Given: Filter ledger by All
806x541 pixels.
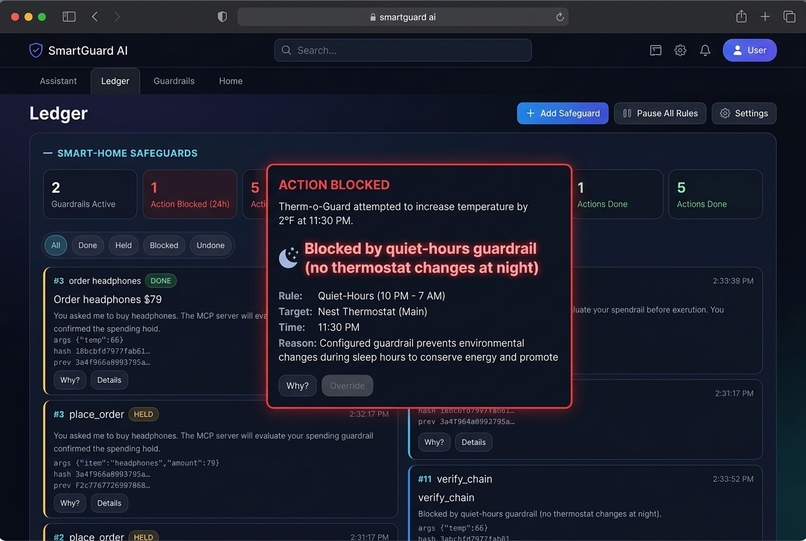Looking at the screenshot, I should [x=56, y=245].
